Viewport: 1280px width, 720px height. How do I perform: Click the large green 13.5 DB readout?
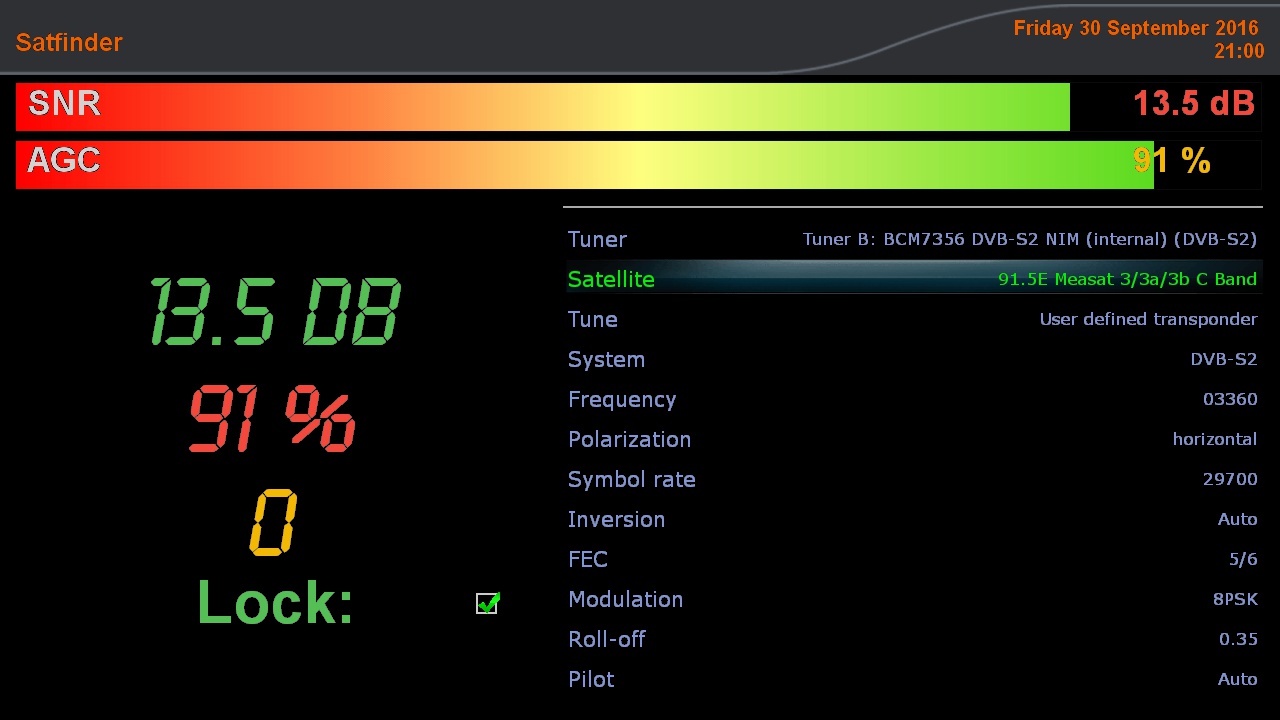click(x=275, y=312)
